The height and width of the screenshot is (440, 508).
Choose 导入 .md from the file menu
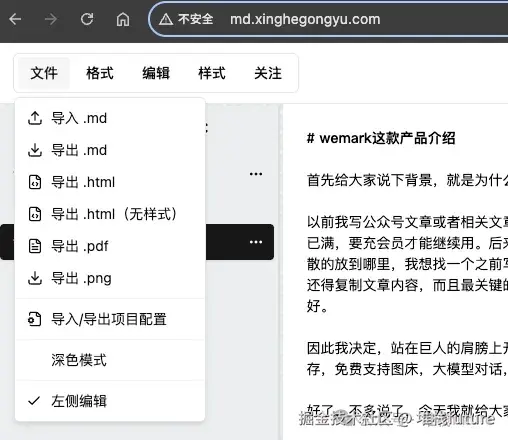110,118
